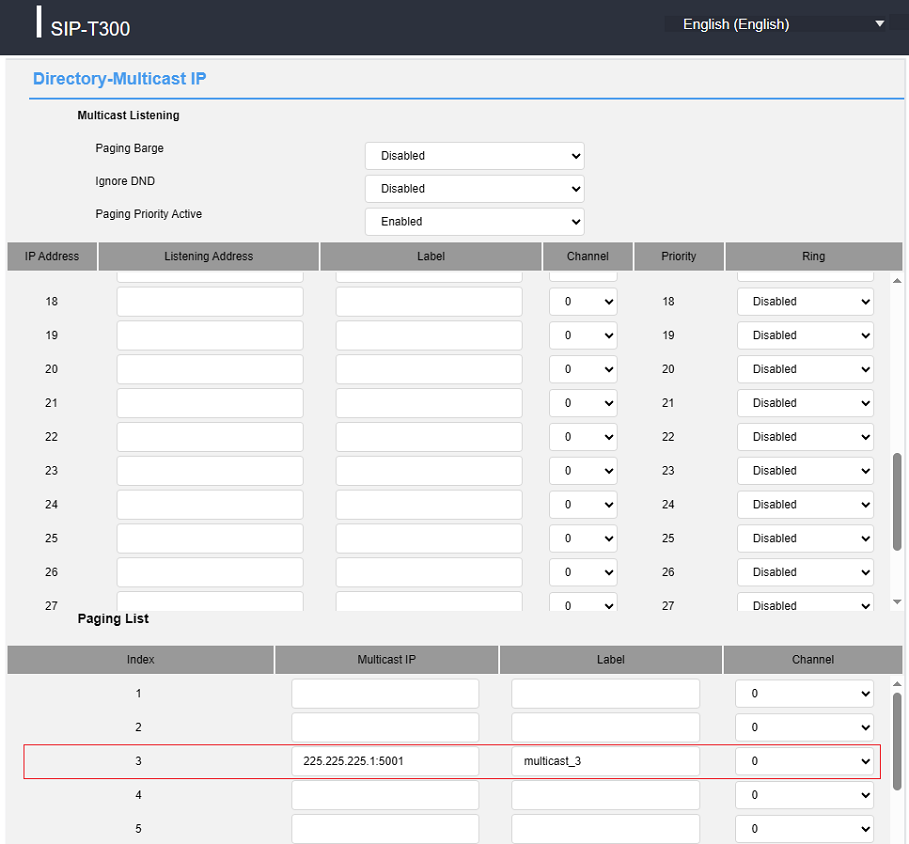Open Channel dropdown for listening row 18
Screen dimensions: 909x844
click(583, 302)
